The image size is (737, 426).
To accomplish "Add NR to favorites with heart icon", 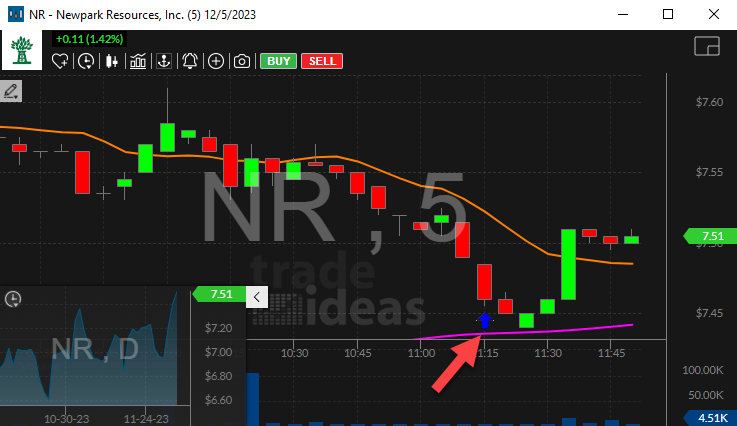I will click(60, 61).
